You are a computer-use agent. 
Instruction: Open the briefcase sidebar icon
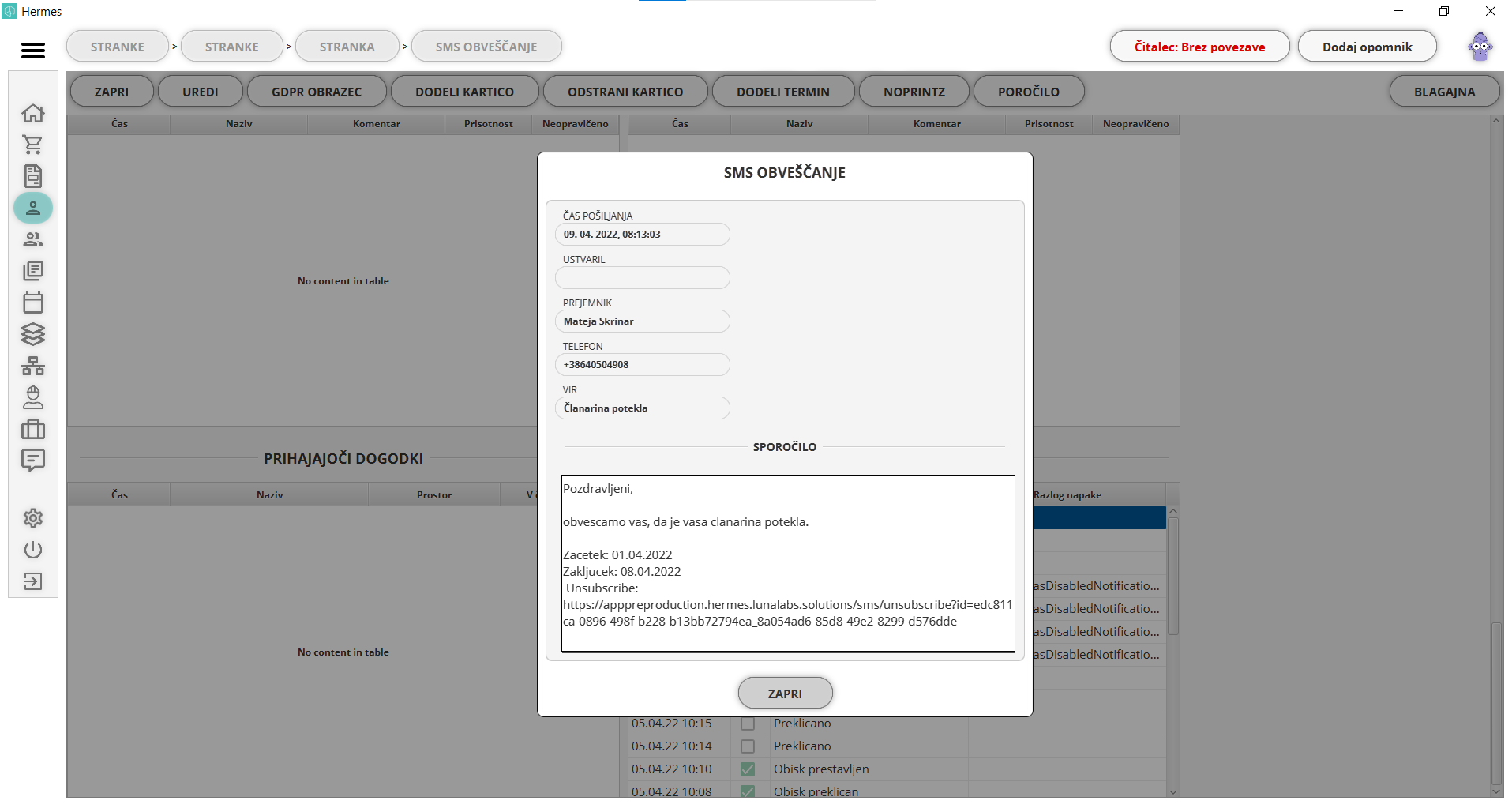click(x=33, y=429)
